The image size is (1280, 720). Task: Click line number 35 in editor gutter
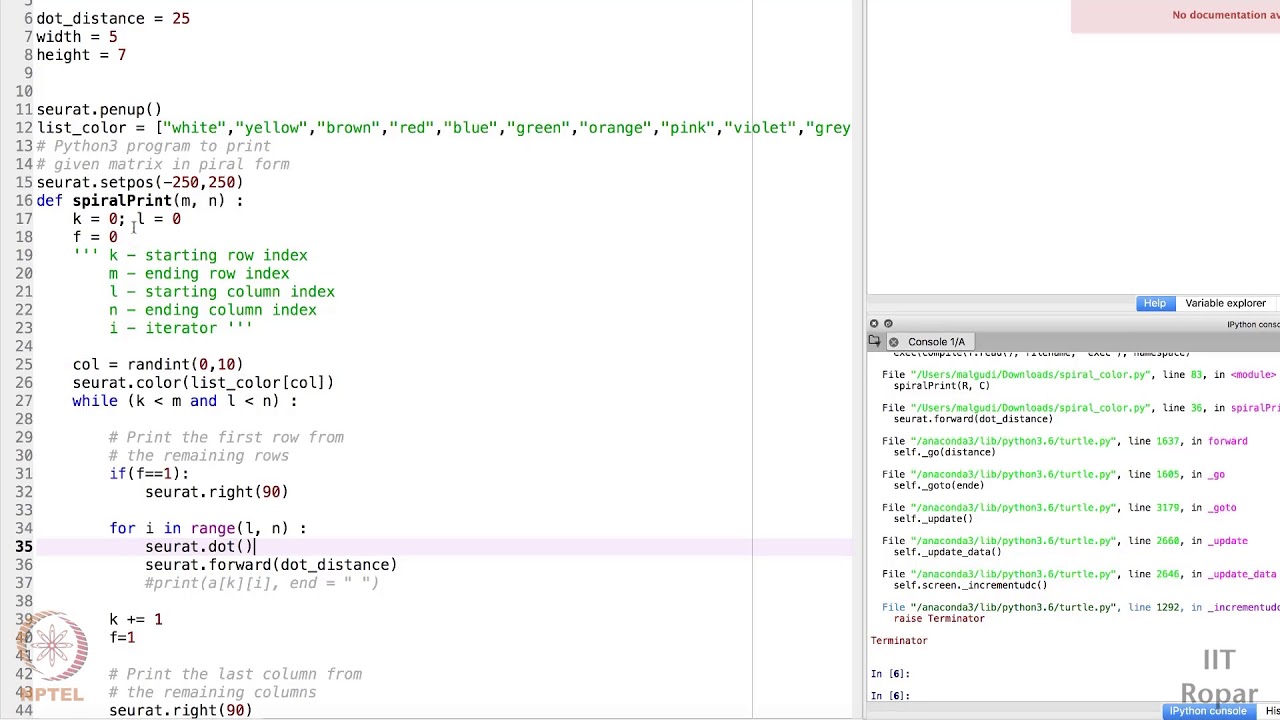pyautogui.click(x=23, y=547)
